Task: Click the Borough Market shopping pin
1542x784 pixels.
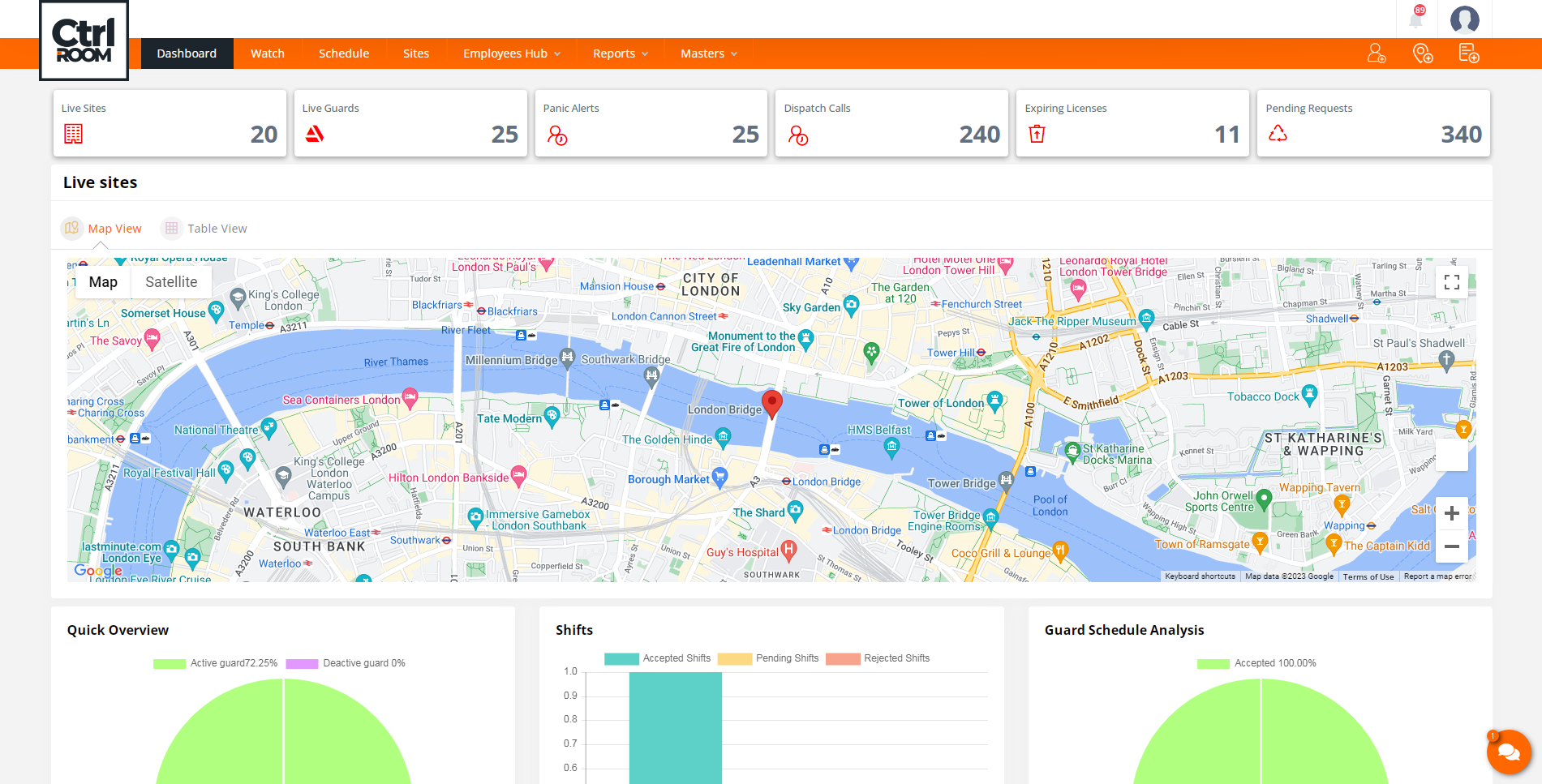Action: click(x=719, y=477)
